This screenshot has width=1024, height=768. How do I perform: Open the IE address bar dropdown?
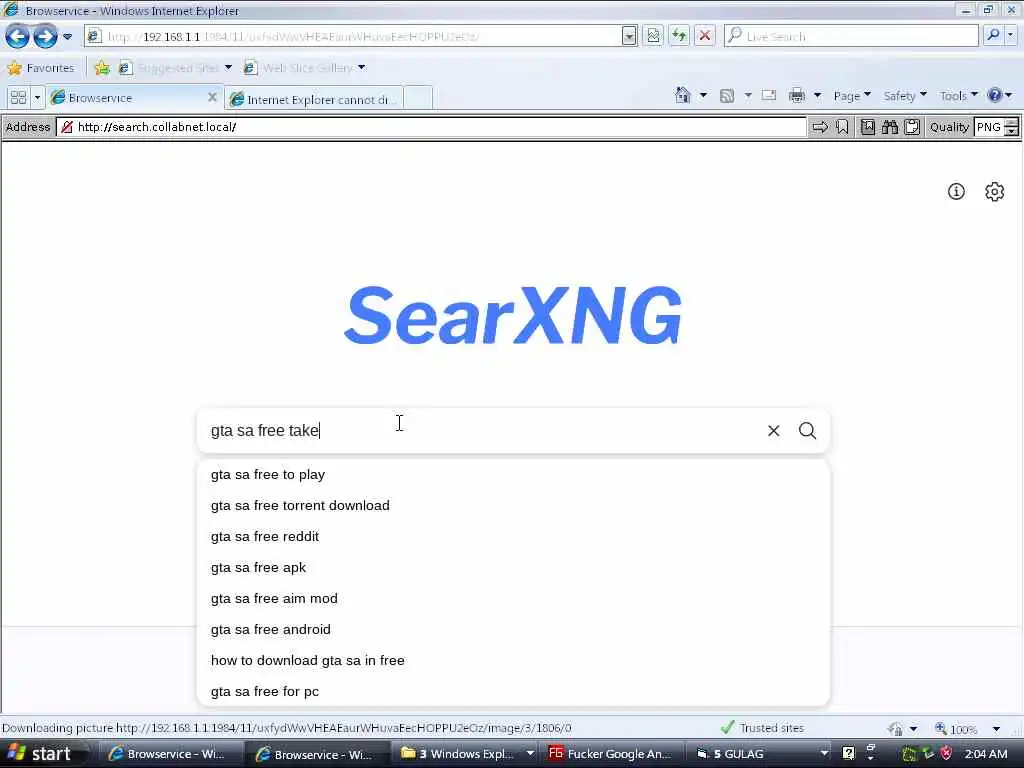click(x=629, y=37)
